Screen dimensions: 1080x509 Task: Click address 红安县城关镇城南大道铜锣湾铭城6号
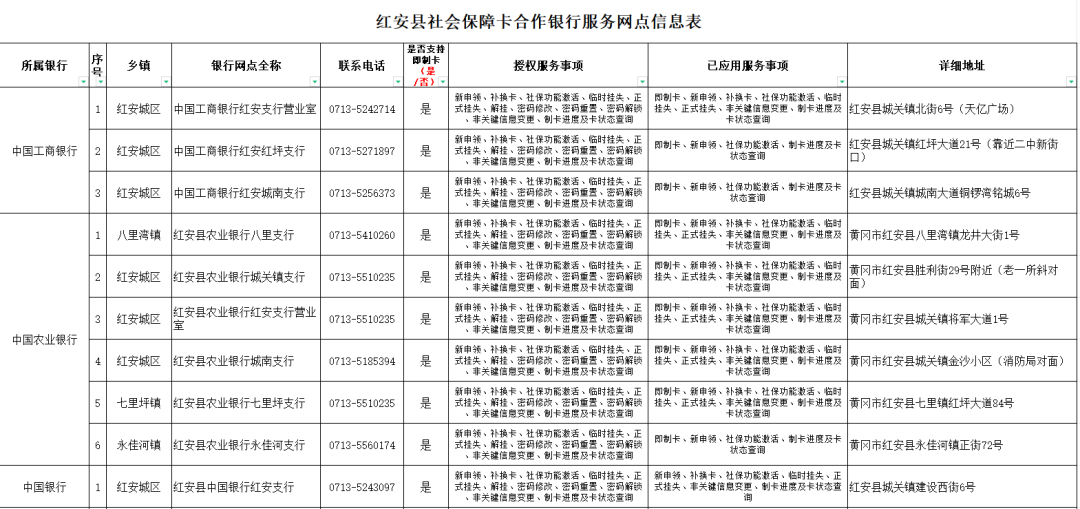pyautogui.click(x=963, y=193)
